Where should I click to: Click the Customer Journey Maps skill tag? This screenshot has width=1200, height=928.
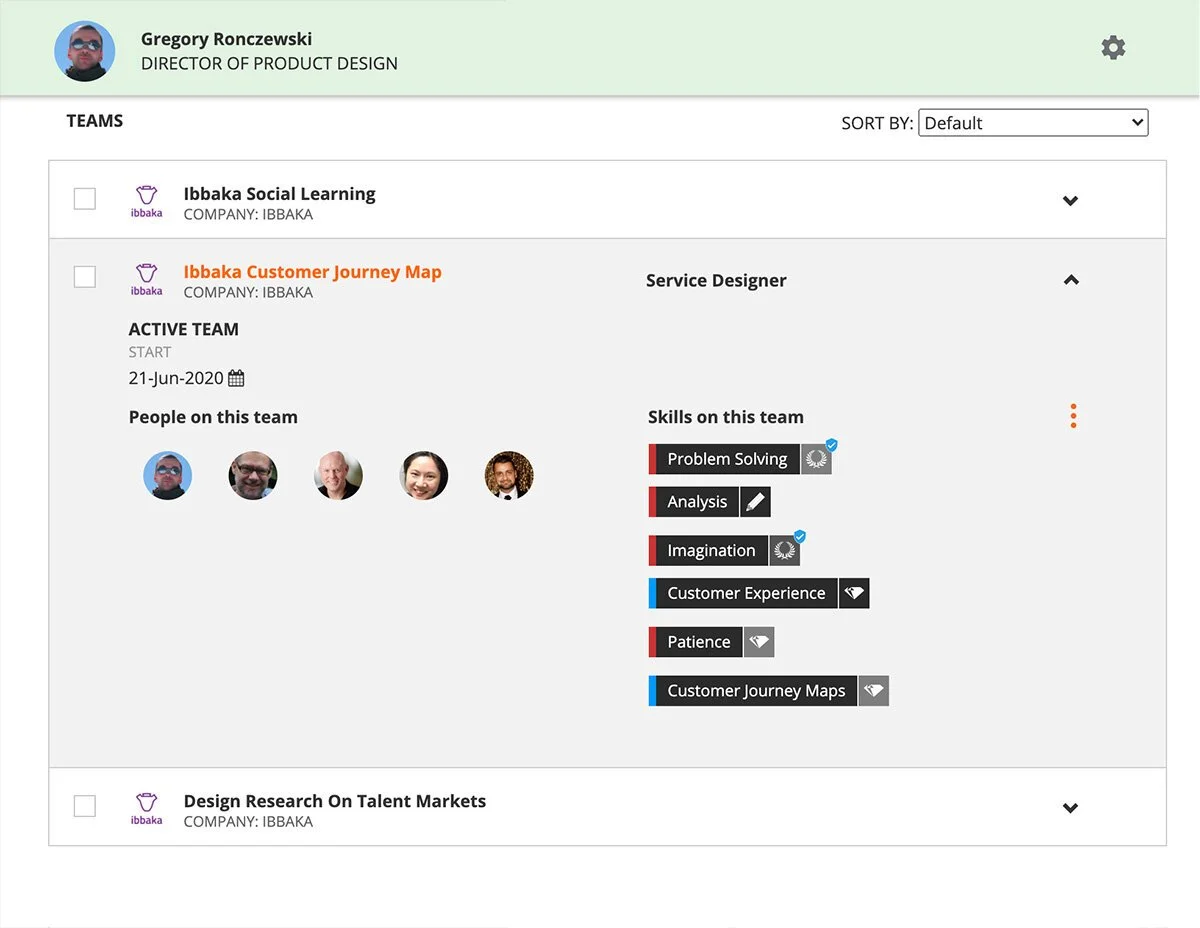click(x=753, y=691)
